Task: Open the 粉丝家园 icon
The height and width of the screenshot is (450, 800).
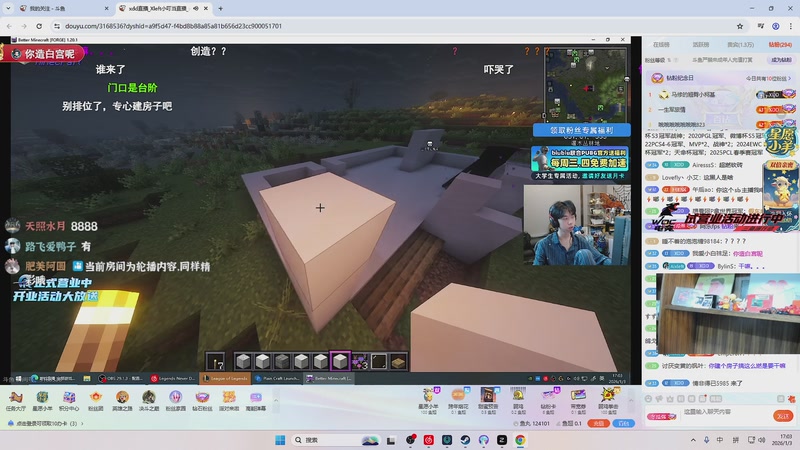Action: pyautogui.click(x=176, y=401)
